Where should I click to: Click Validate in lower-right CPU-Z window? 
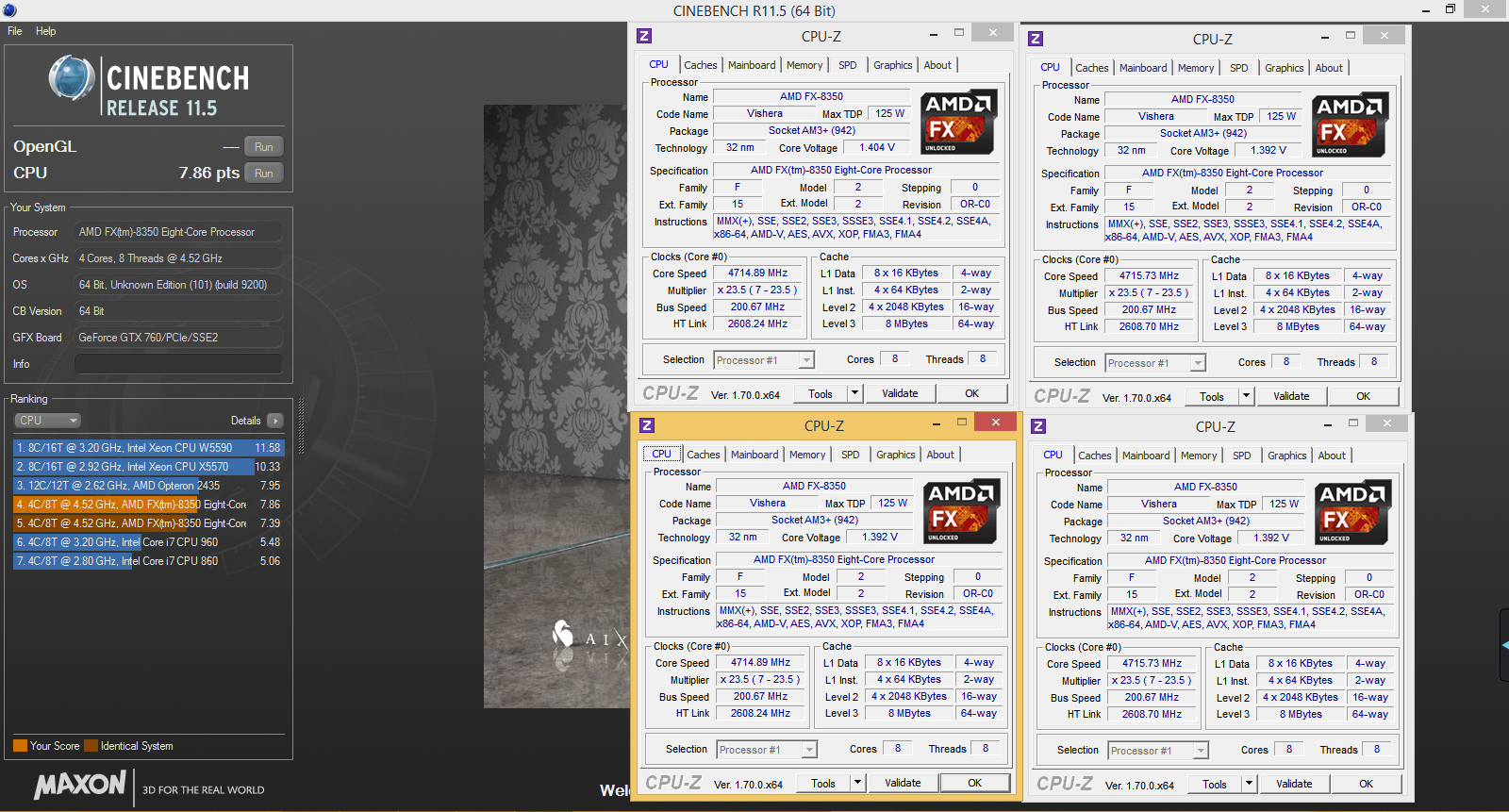click(x=1294, y=784)
